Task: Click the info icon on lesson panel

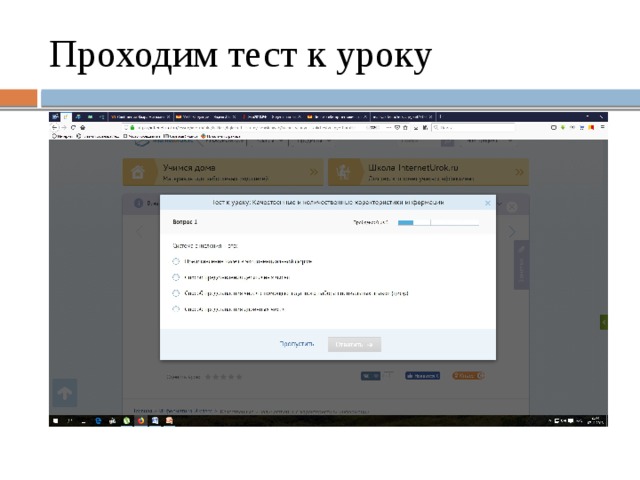Action: (x=138, y=203)
